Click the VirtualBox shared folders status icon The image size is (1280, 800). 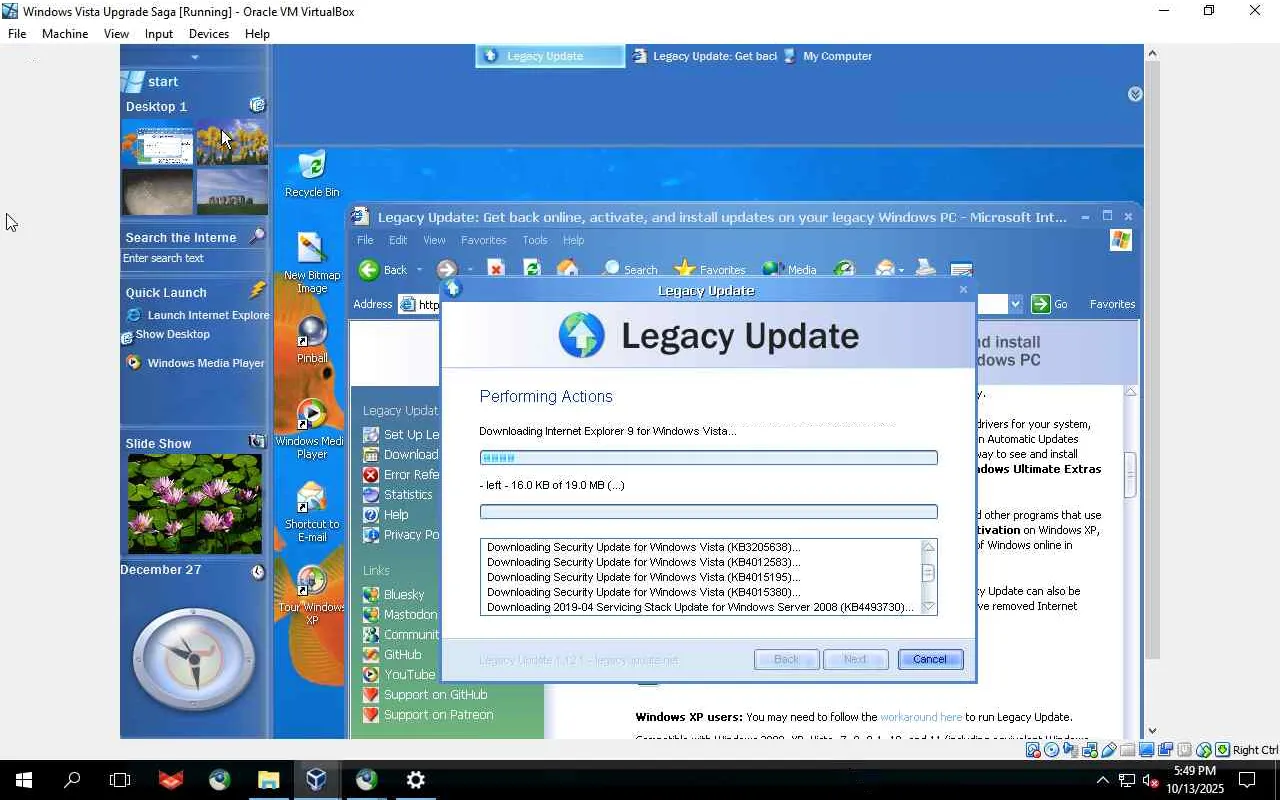1128,750
